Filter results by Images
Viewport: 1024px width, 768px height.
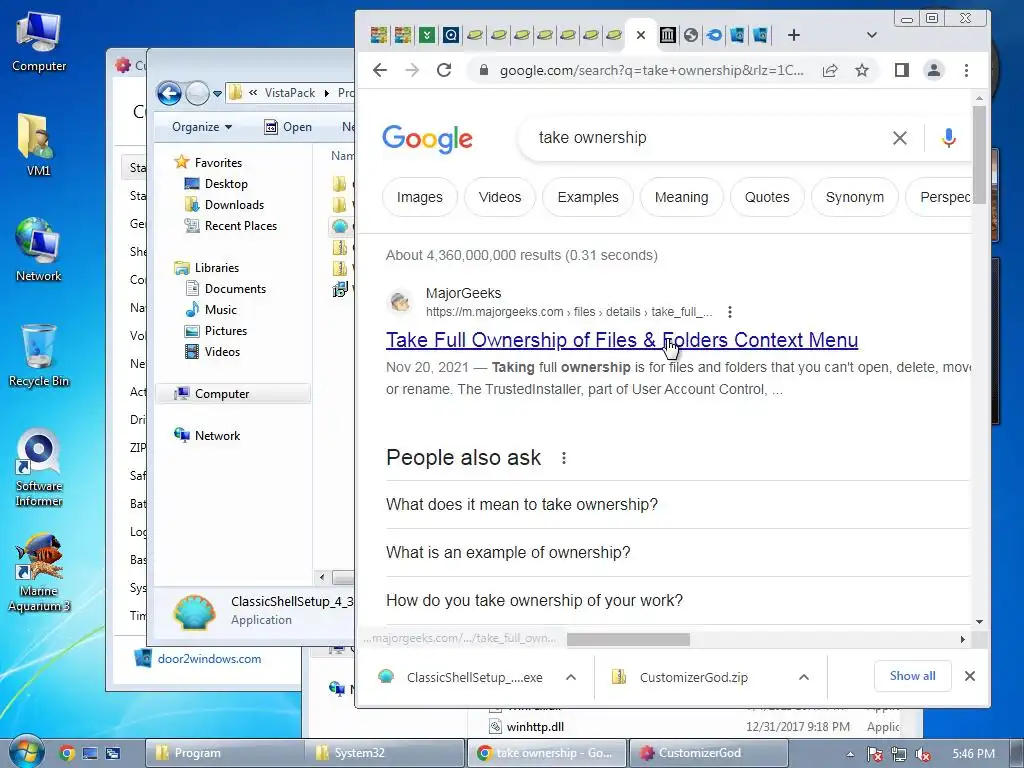click(x=419, y=197)
